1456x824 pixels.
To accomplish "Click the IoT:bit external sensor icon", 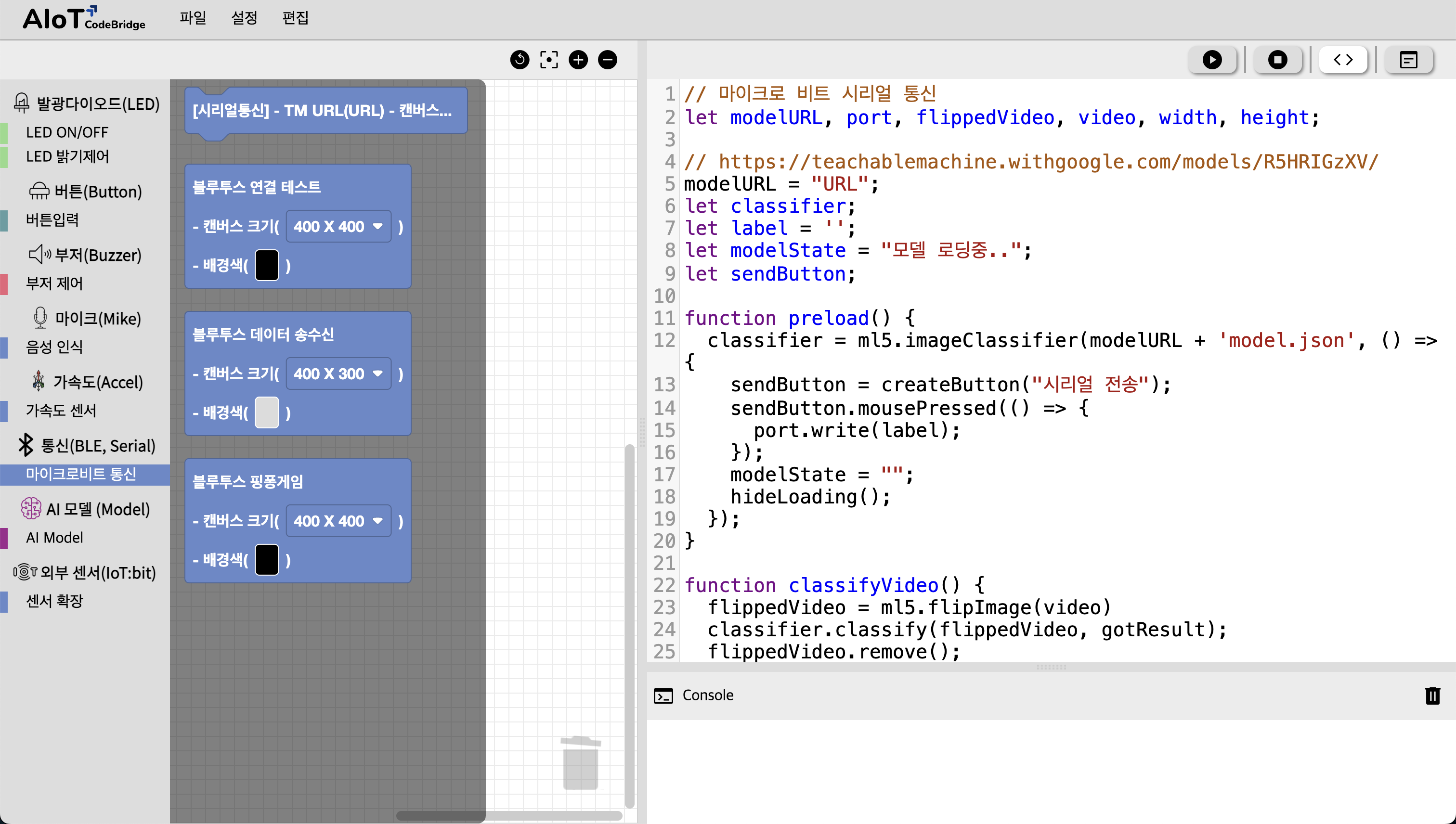I will tap(25, 572).
